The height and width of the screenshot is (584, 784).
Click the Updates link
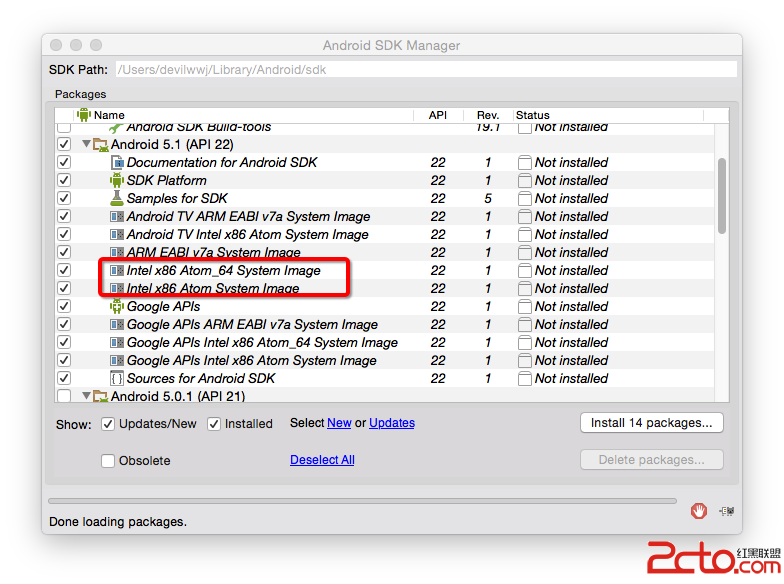392,423
